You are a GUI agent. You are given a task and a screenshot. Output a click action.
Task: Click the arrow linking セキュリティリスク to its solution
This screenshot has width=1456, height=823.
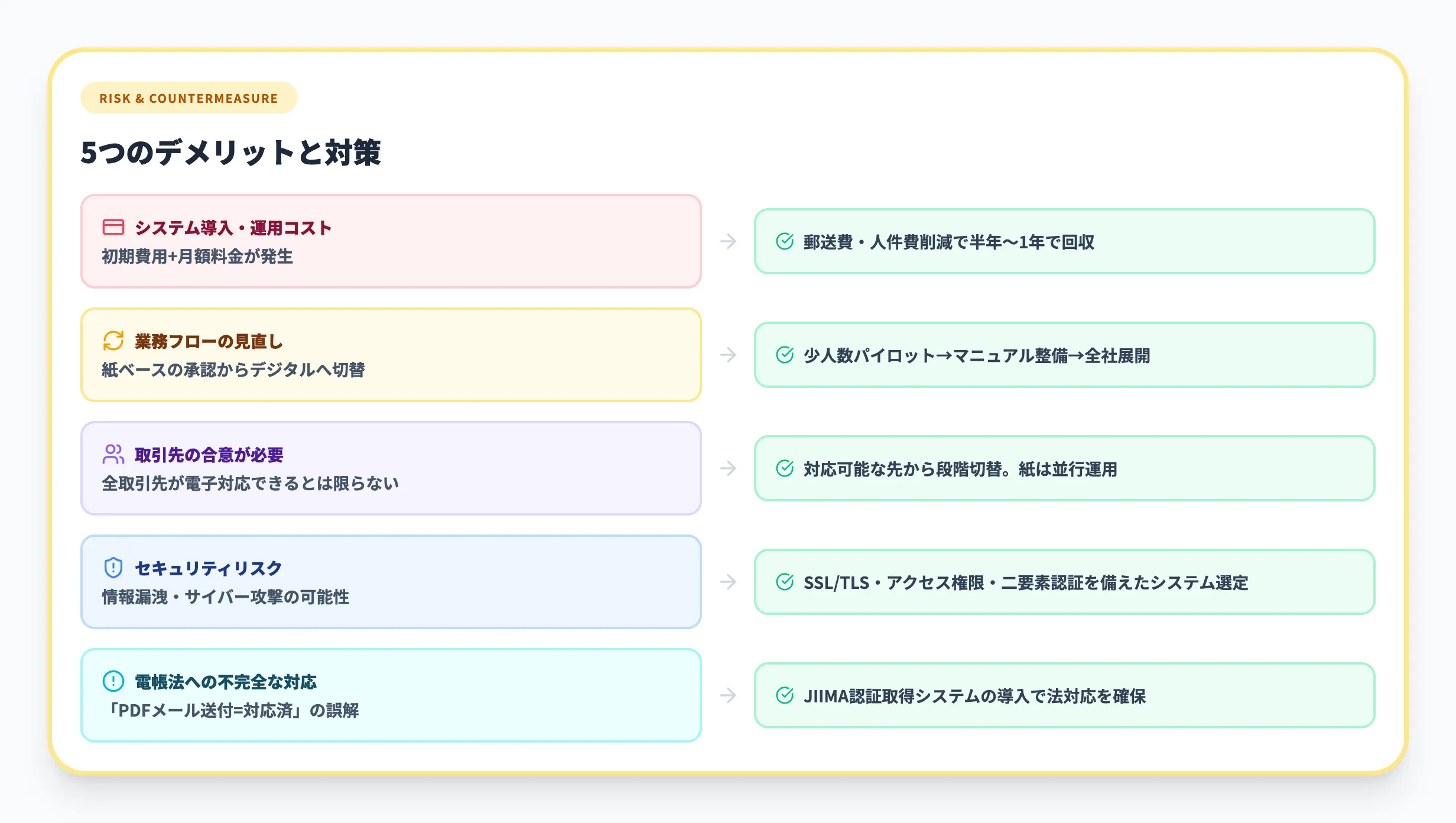(x=728, y=582)
